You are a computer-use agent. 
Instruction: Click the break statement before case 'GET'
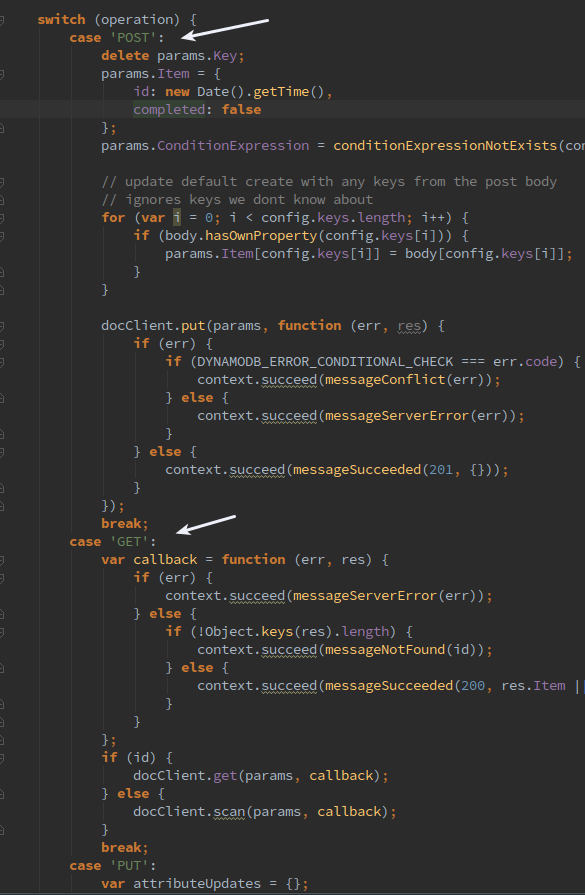125,523
